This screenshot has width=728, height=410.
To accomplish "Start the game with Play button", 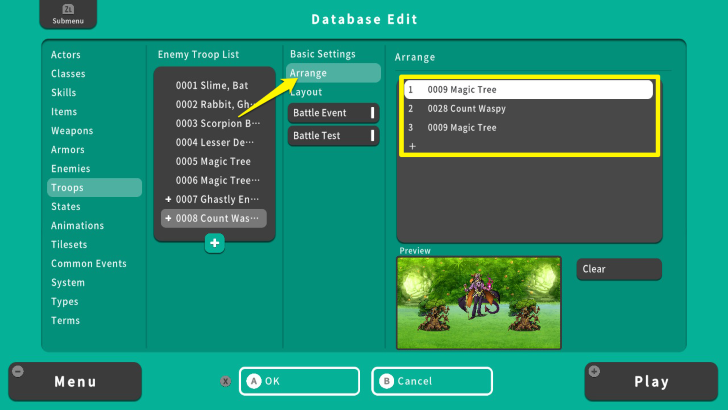I will [651, 382].
